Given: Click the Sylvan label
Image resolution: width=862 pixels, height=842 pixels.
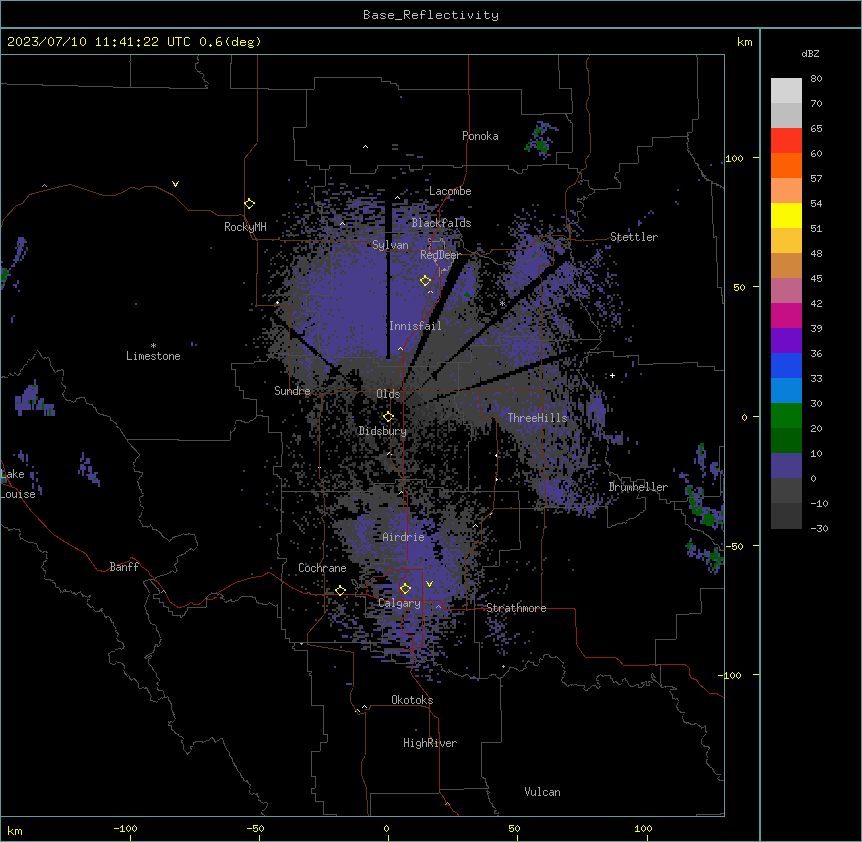Looking at the screenshot, I should coord(390,245).
